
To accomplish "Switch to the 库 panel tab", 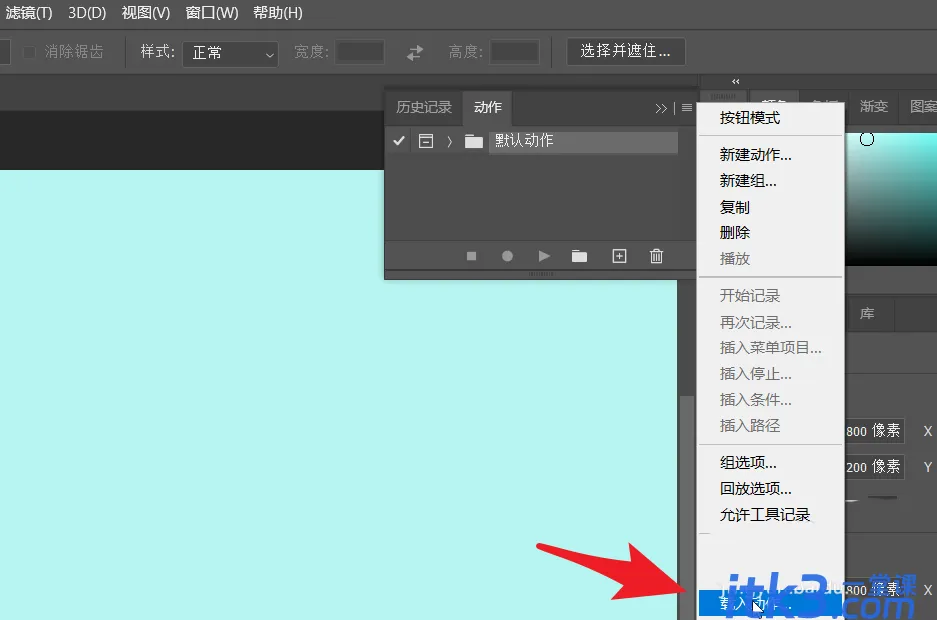I will tap(867, 314).
